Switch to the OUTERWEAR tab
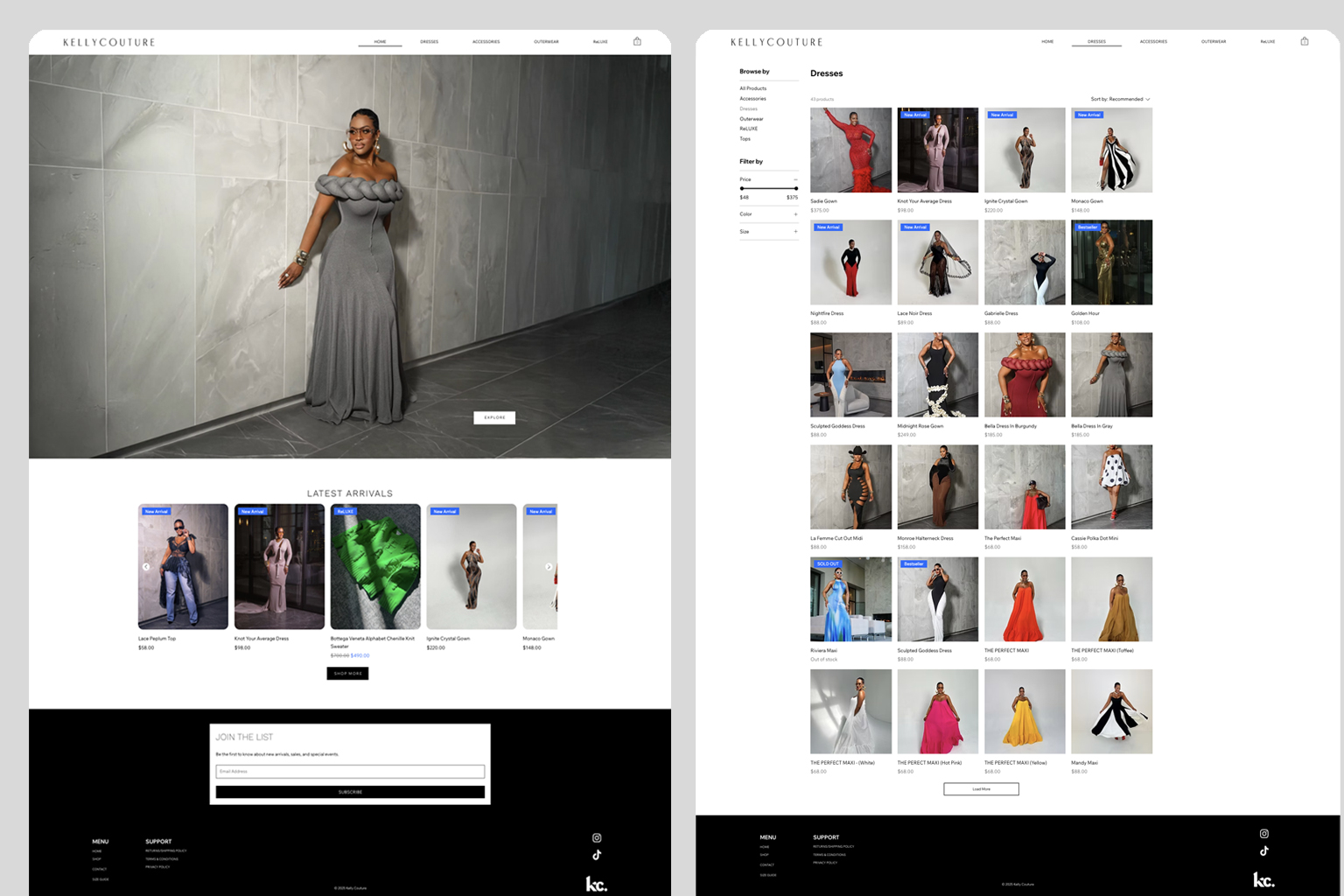This screenshot has height=896, width=1344. (546, 41)
